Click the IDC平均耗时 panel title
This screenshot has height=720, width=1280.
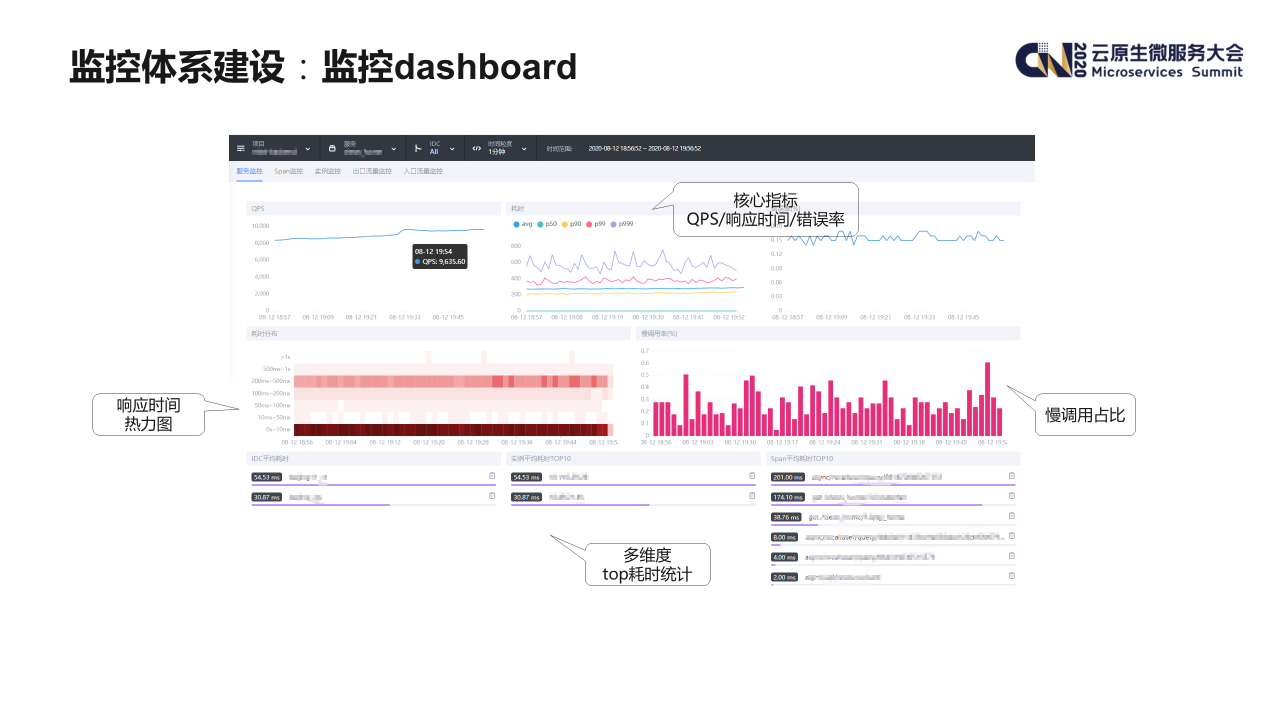(270, 458)
